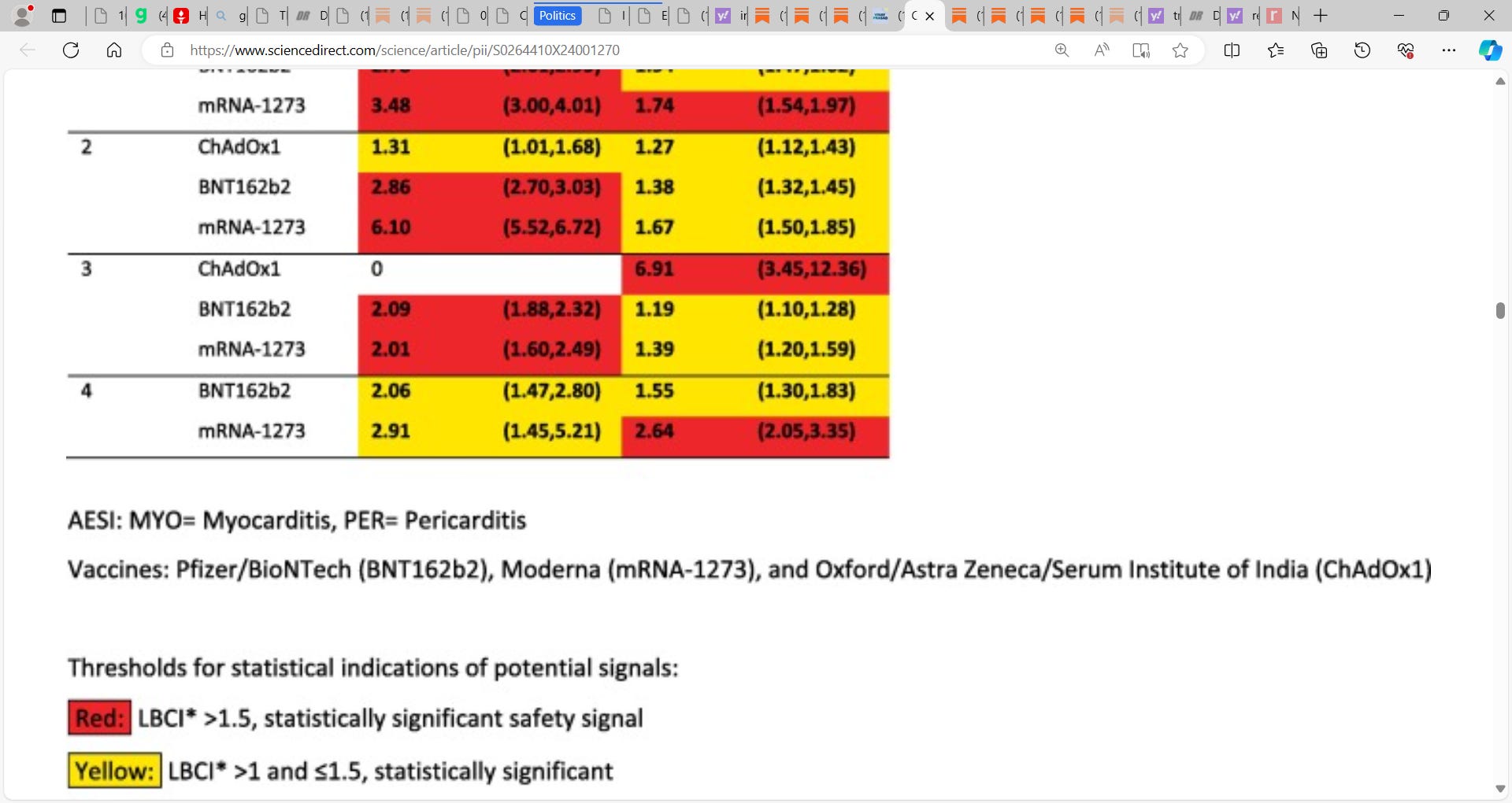This screenshot has width=1512, height=803.
Task: Click the disabled back arrow
Action: coord(28,50)
